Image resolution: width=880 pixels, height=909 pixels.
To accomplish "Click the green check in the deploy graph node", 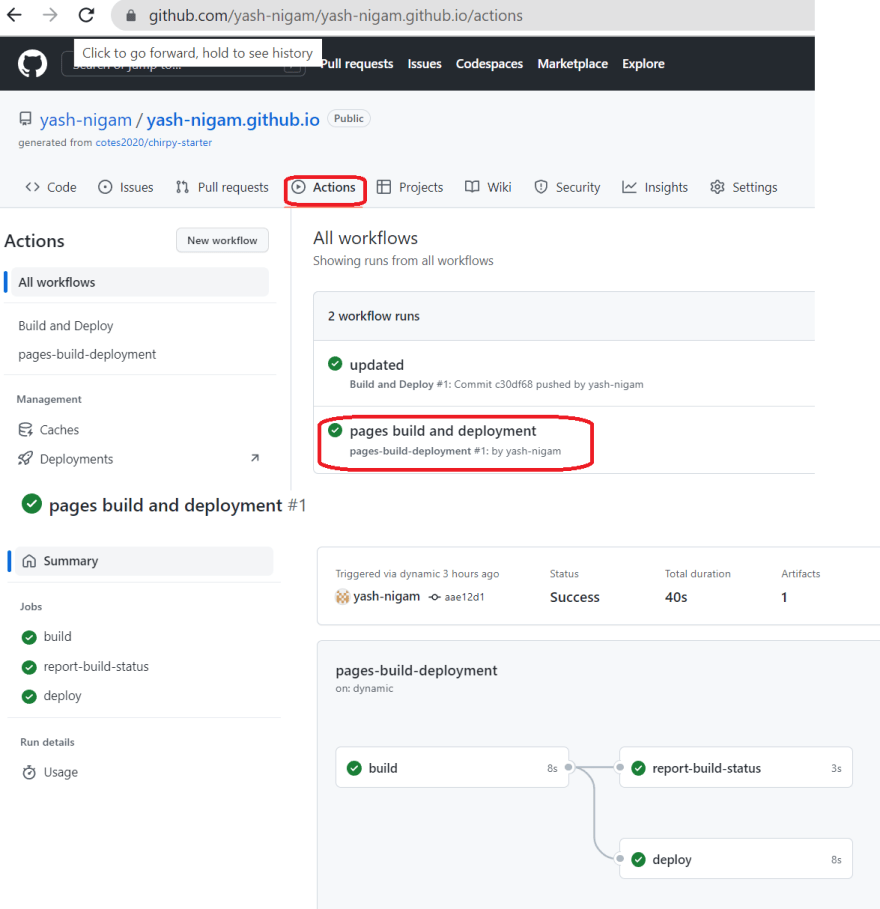I will [x=638, y=859].
